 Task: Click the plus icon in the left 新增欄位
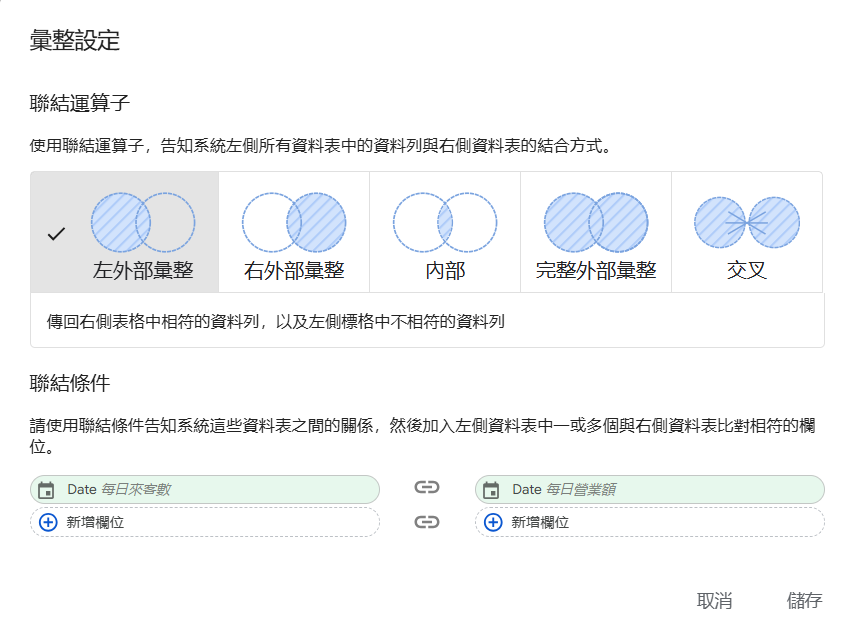(48, 522)
